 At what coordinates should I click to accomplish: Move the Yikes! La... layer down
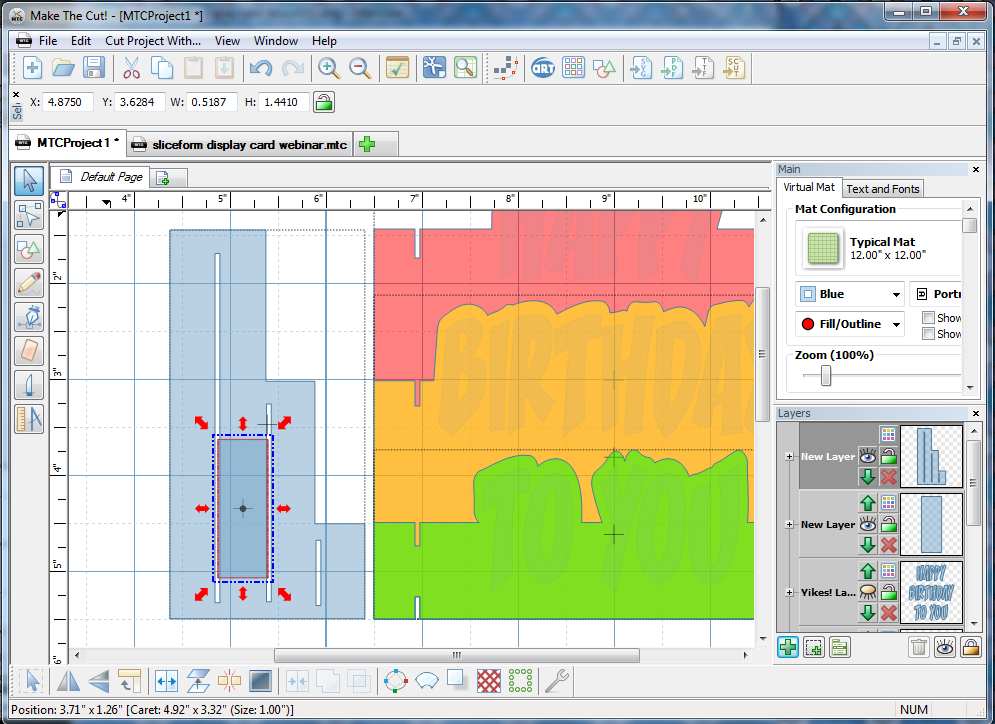(867, 612)
